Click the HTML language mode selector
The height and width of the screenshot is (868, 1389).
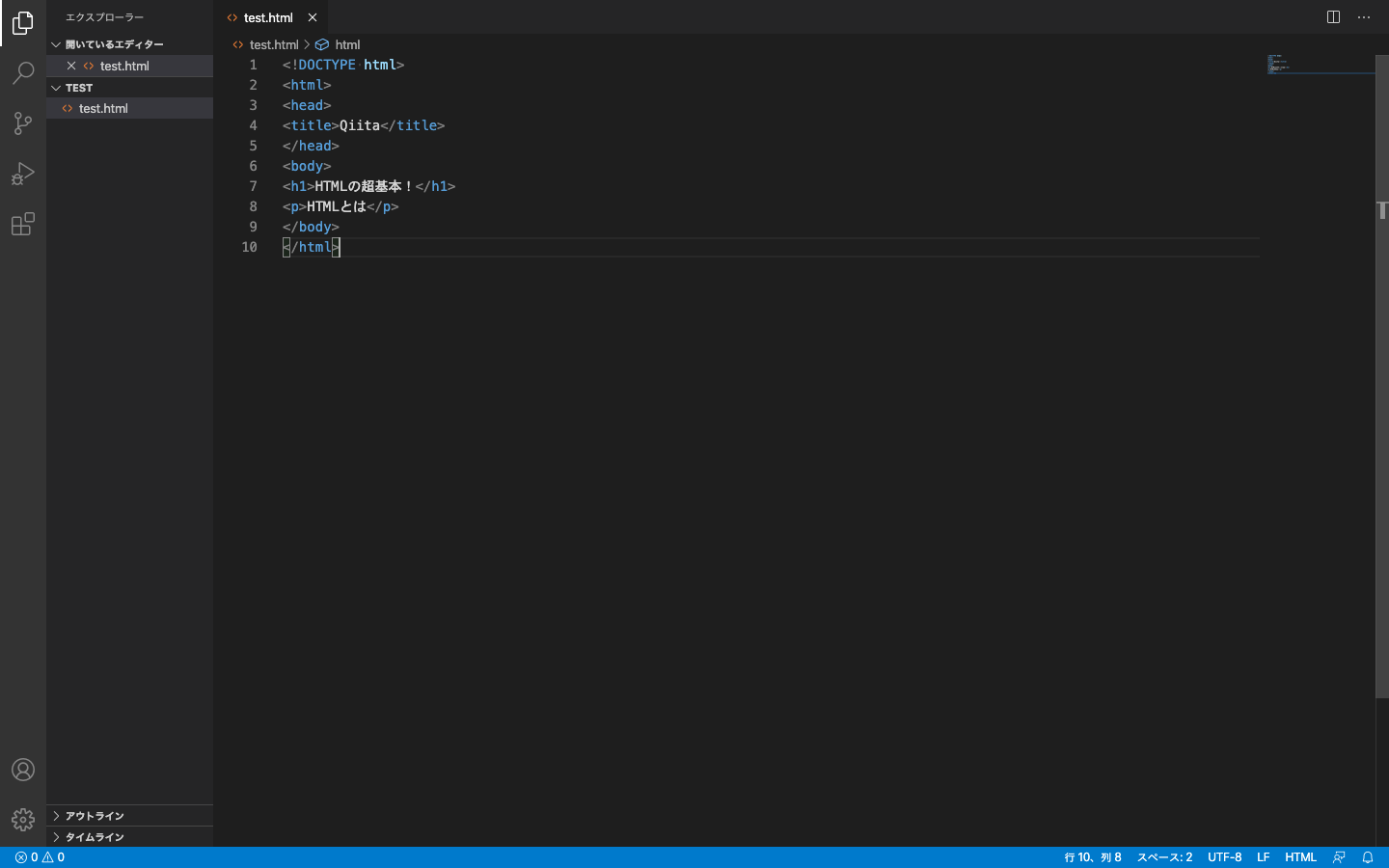[x=1300, y=857]
